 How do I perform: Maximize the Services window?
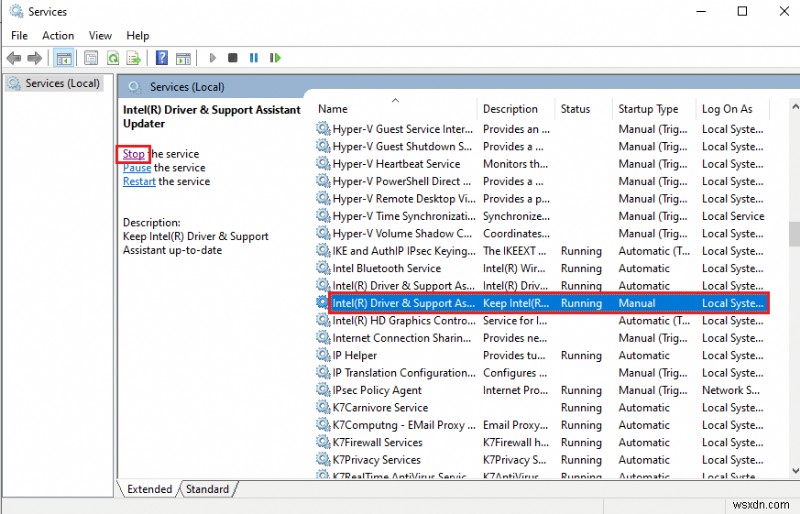click(x=742, y=11)
